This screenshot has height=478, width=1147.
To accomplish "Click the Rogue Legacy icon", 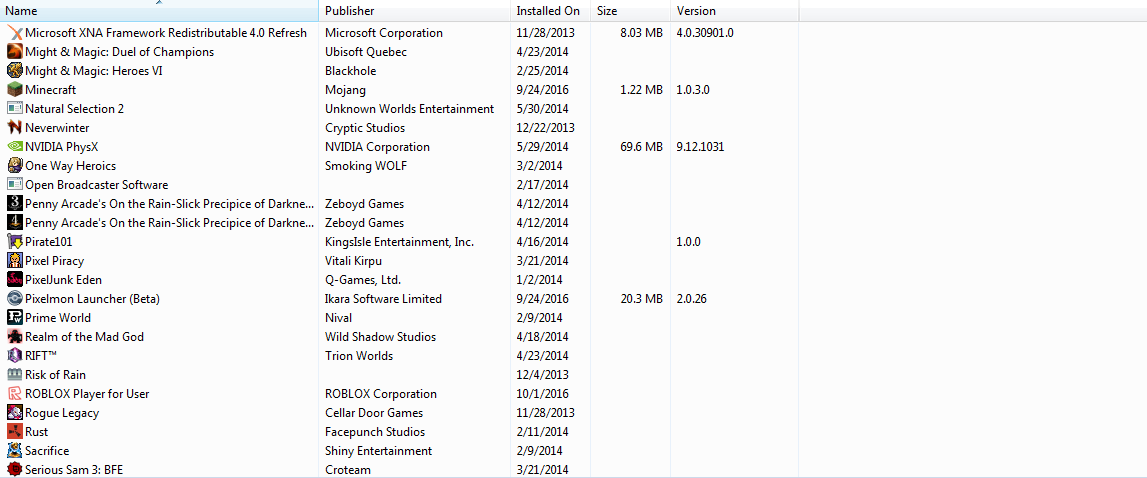I will coord(15,413).
